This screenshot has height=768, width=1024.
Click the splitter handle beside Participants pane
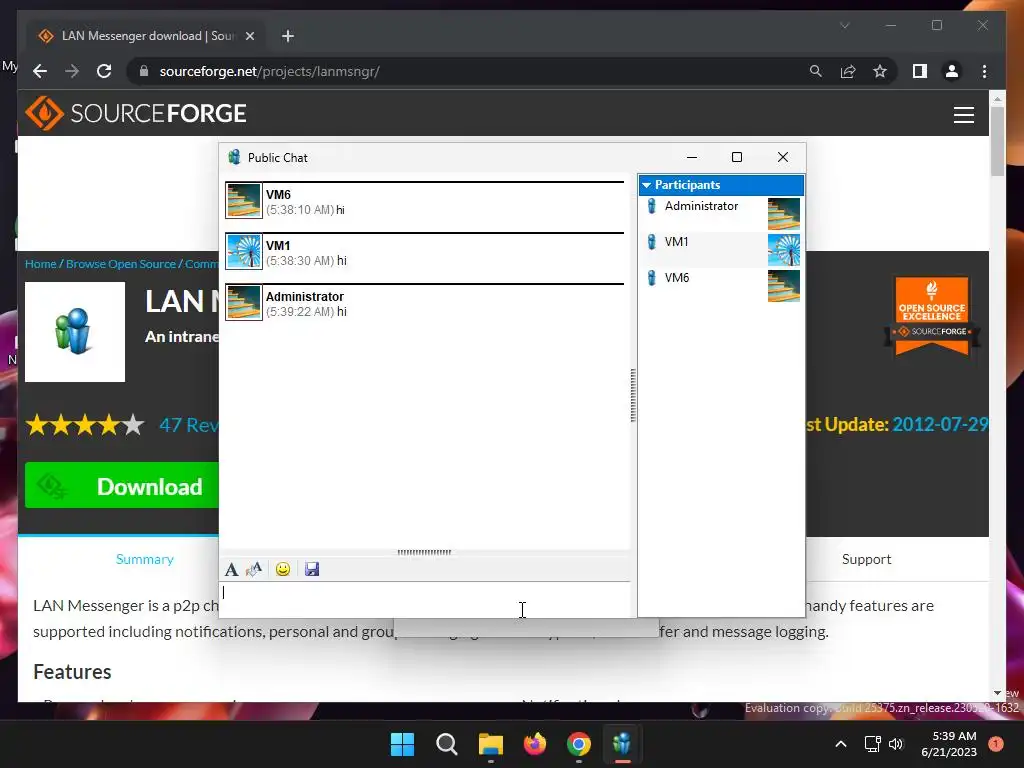click(633, 395)
